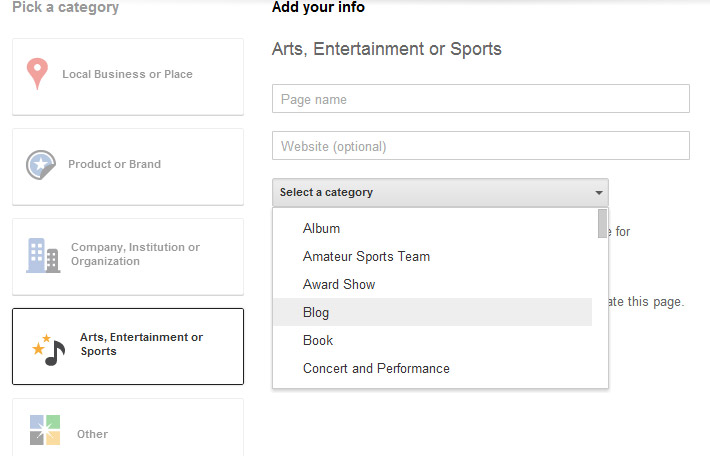
Task: Click the Website (optional) field
Action: (x=480, y=146)
